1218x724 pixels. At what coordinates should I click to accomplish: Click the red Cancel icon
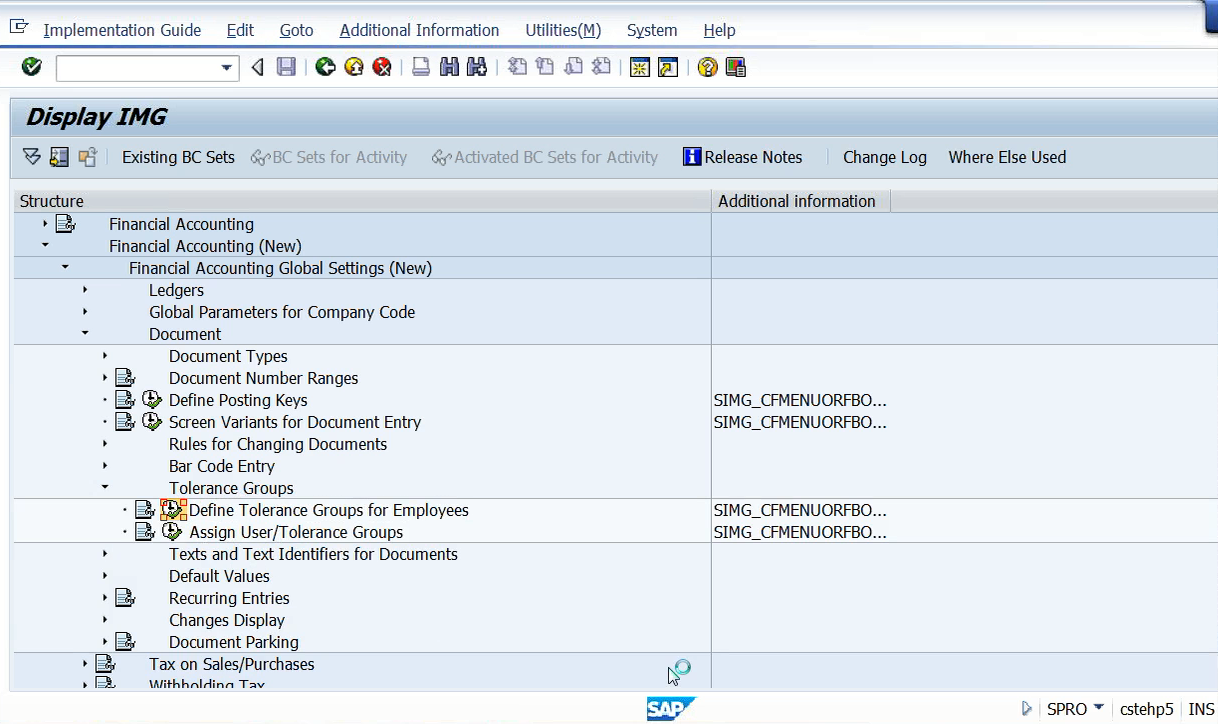(x=381, y=67)
